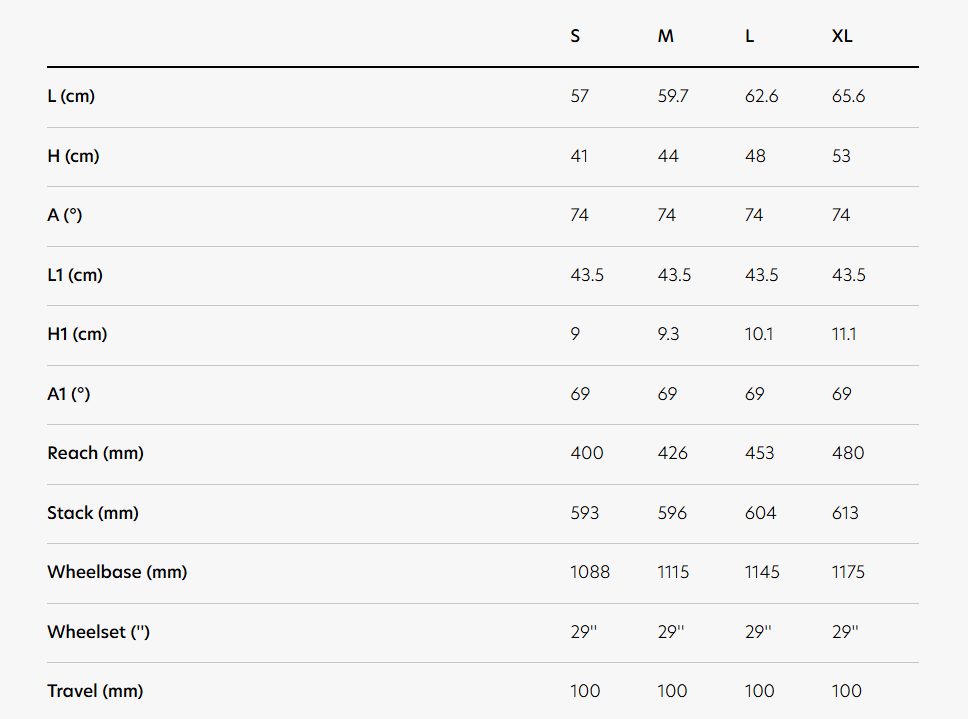The height and width of the screenshot is (719, 968).
Task: Select the 604 Stack value for size L
Action: click(x=759, y=513)
